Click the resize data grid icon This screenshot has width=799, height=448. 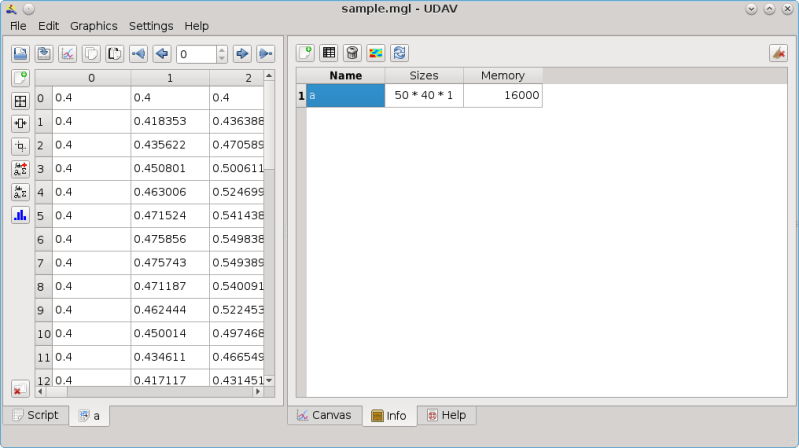point(20,101)
